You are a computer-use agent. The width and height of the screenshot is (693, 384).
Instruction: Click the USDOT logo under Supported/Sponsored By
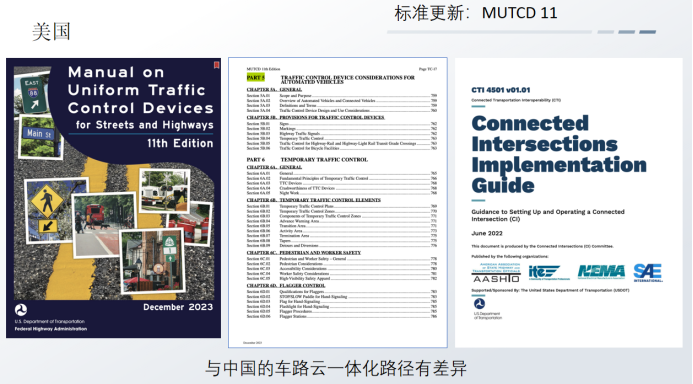click(480, 304)
